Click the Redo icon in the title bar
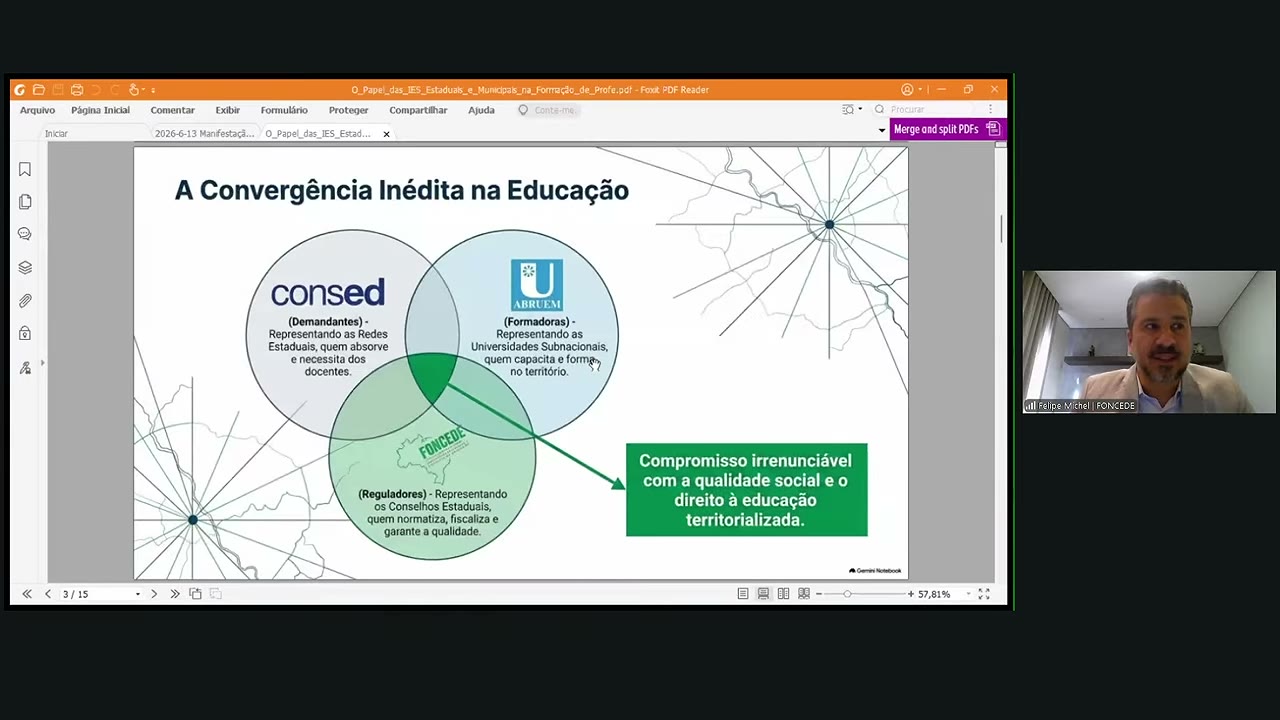The width and height of the screenshot is (1280, 720). tap(115, 89)
